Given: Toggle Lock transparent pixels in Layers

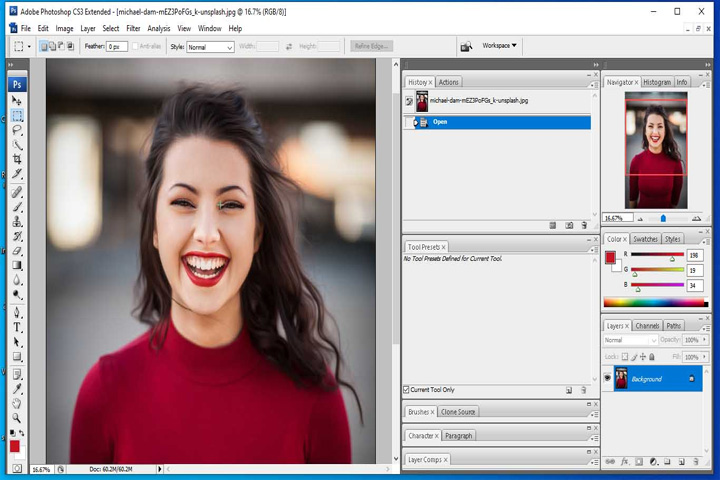Looking at the screenshot, I should pyautogui.click(x=624, y=356).
